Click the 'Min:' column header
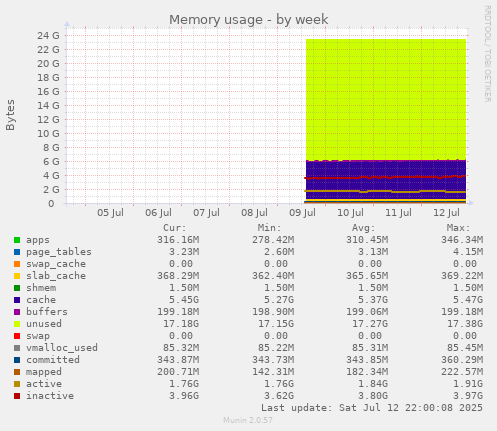Screen dimensions: 497x431 point(269,228)
